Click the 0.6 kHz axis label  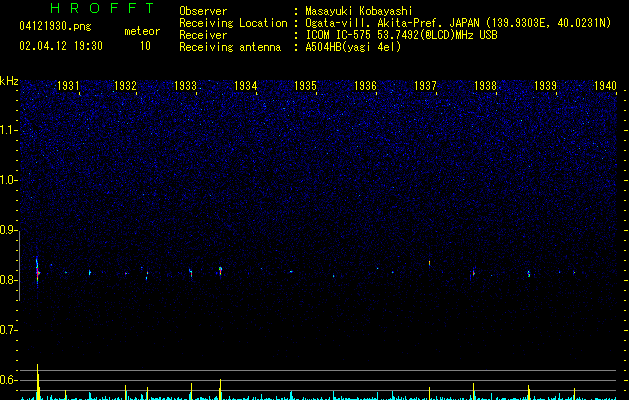8,380
